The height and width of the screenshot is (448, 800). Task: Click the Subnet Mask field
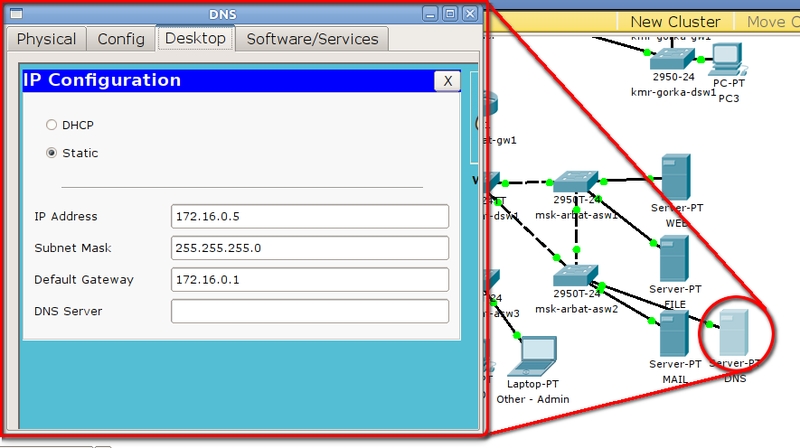coord(309,248)
